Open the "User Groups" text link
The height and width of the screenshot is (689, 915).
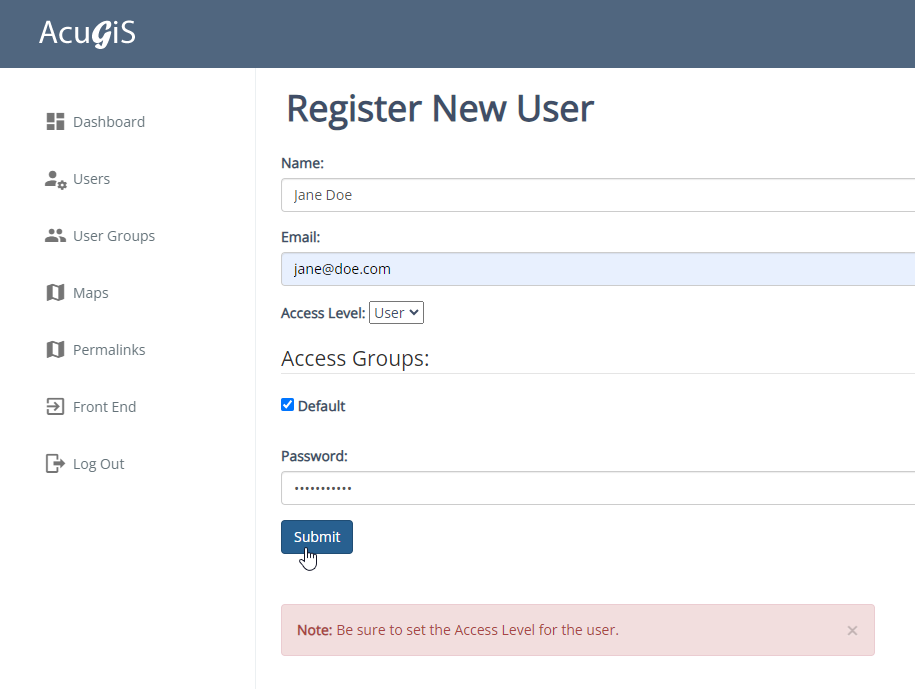114,236
